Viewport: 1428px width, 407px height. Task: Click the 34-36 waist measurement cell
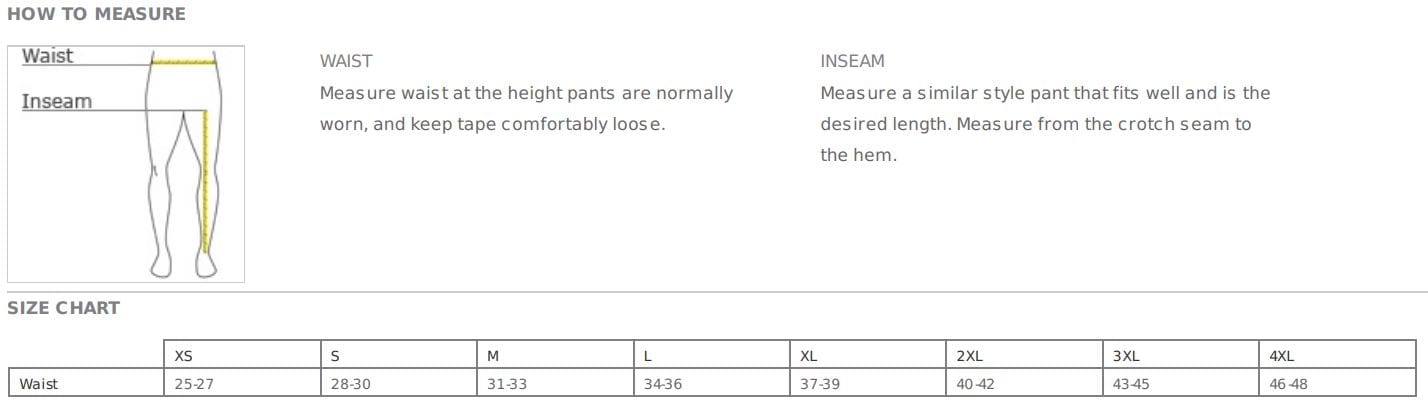pos(662,384)
